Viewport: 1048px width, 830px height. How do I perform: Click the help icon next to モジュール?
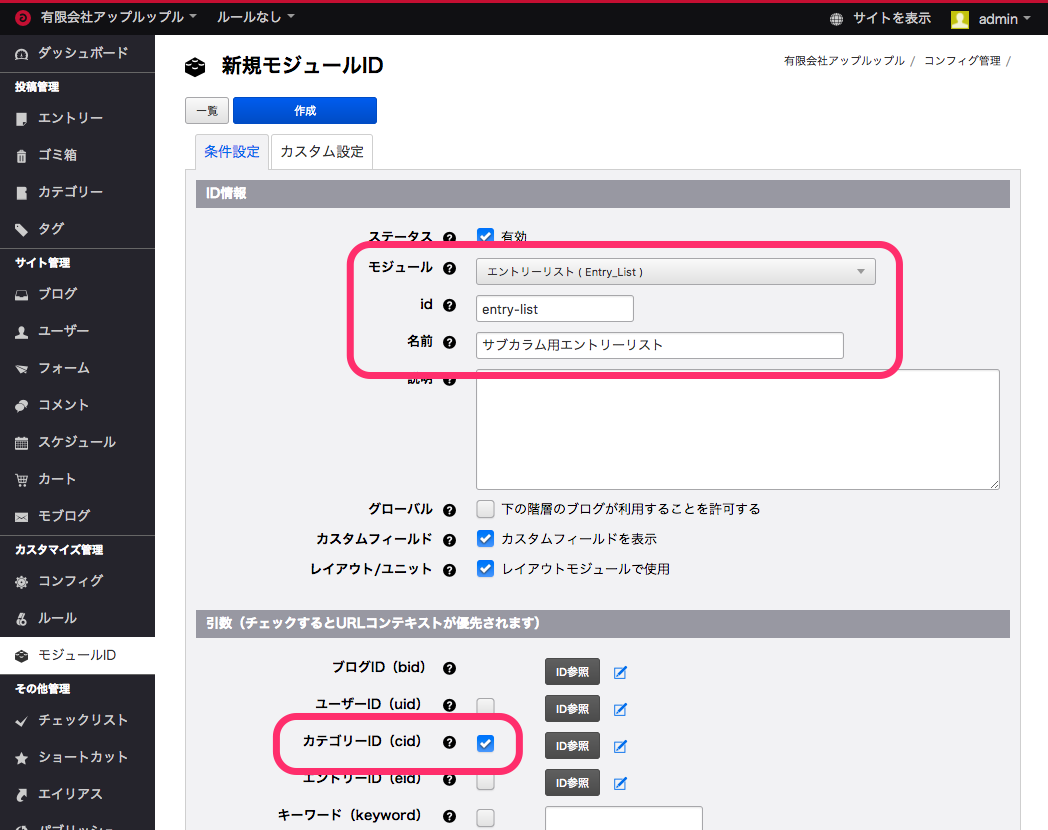coord(449,269)
